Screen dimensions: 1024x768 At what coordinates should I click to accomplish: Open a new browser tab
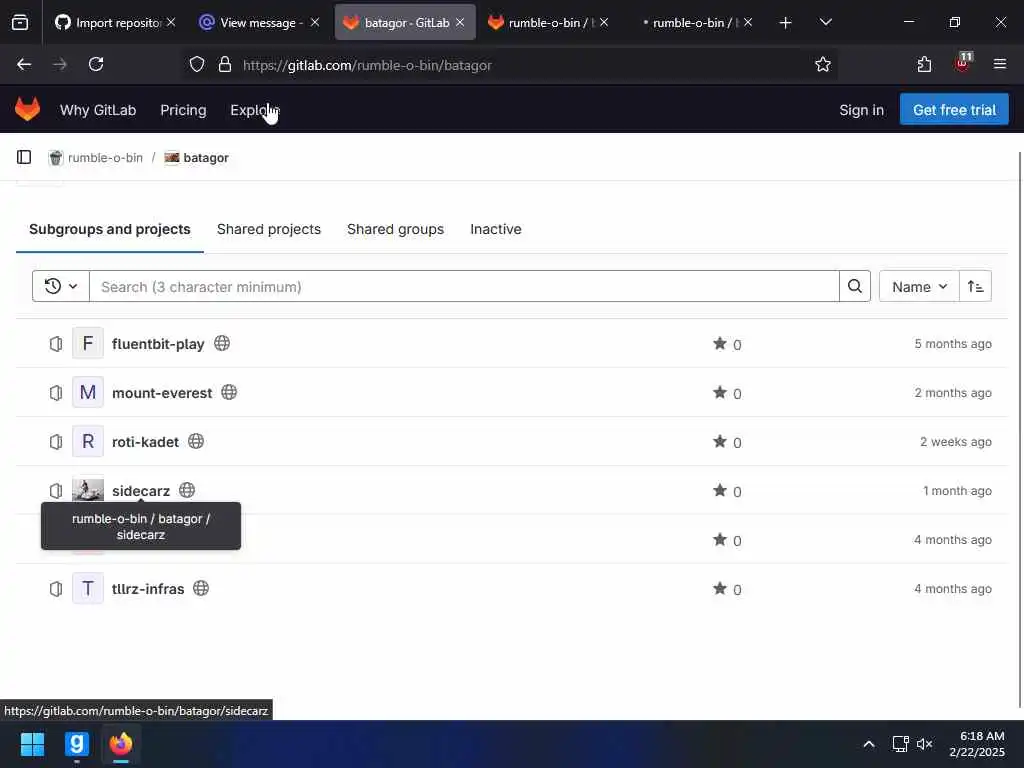pyautogui.click(x=785, y=22)
